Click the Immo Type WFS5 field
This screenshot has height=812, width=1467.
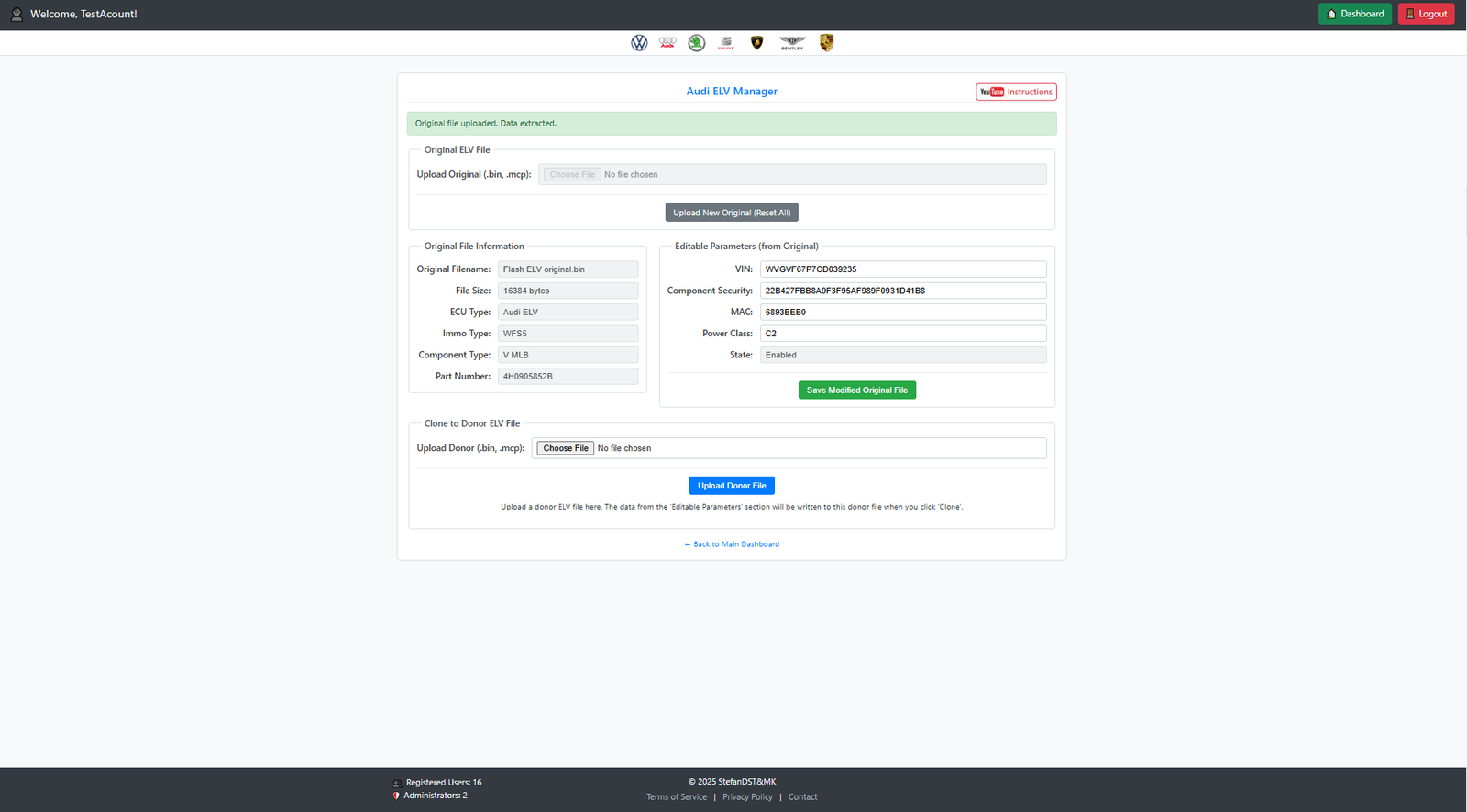568,334
